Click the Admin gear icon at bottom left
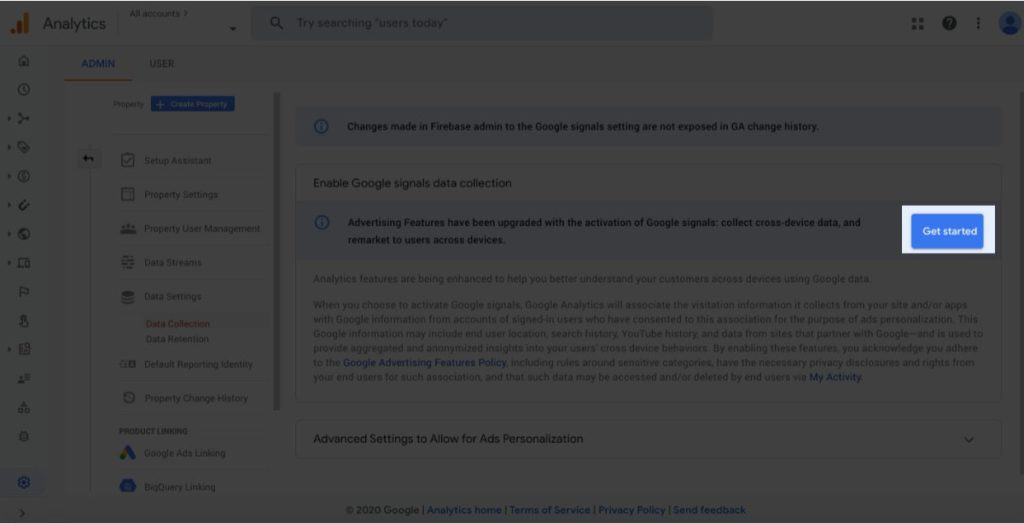This screenshot has width=1024, height=524. (x=24, y=483)
